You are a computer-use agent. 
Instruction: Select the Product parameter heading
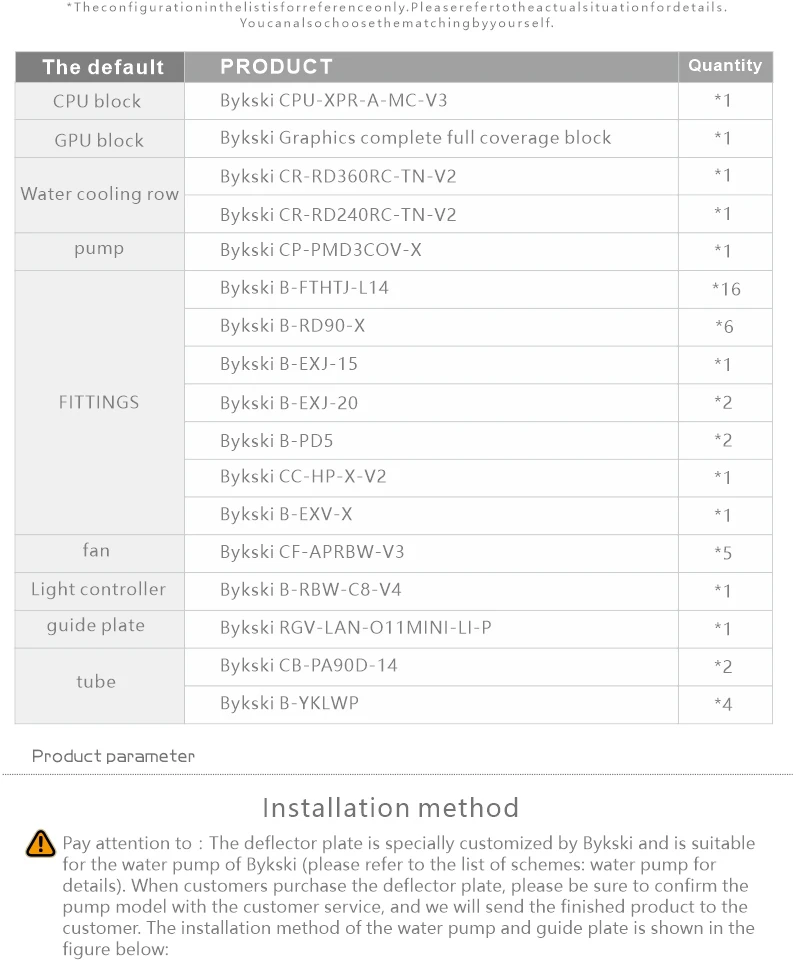coord(113,756)
